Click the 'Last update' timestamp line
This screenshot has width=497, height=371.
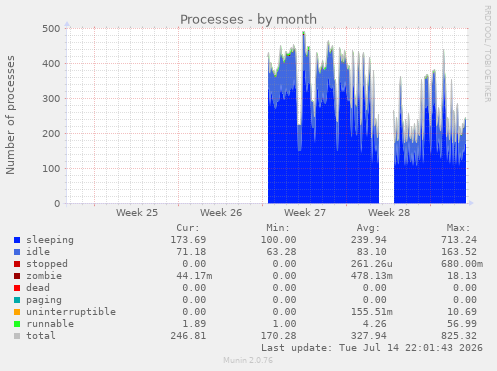click(372, 348)
